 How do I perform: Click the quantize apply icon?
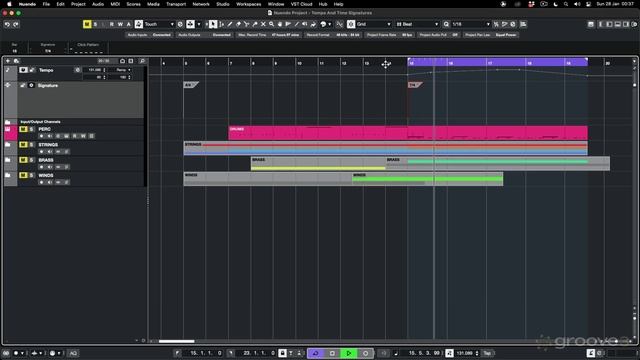coord(447,24)
